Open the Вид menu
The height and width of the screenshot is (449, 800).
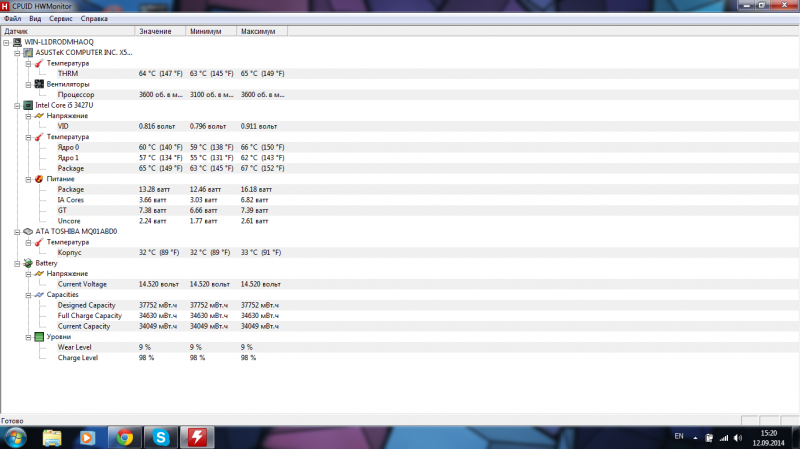pyautogui.click(x=35, y=18)
